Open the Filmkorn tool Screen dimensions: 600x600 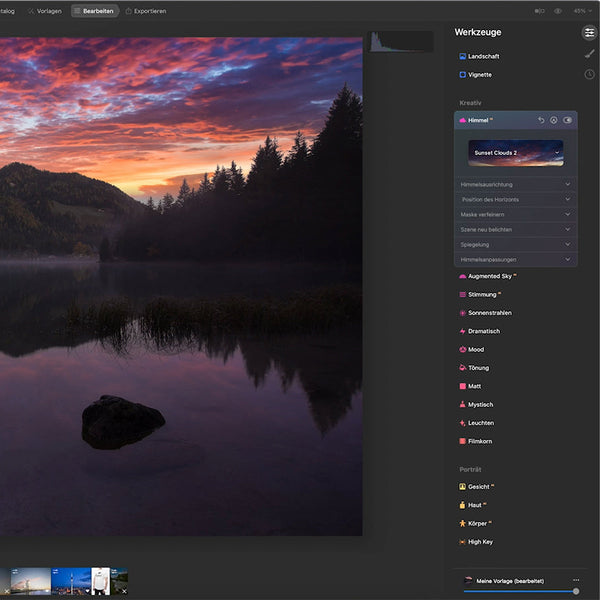click(480, 441)
